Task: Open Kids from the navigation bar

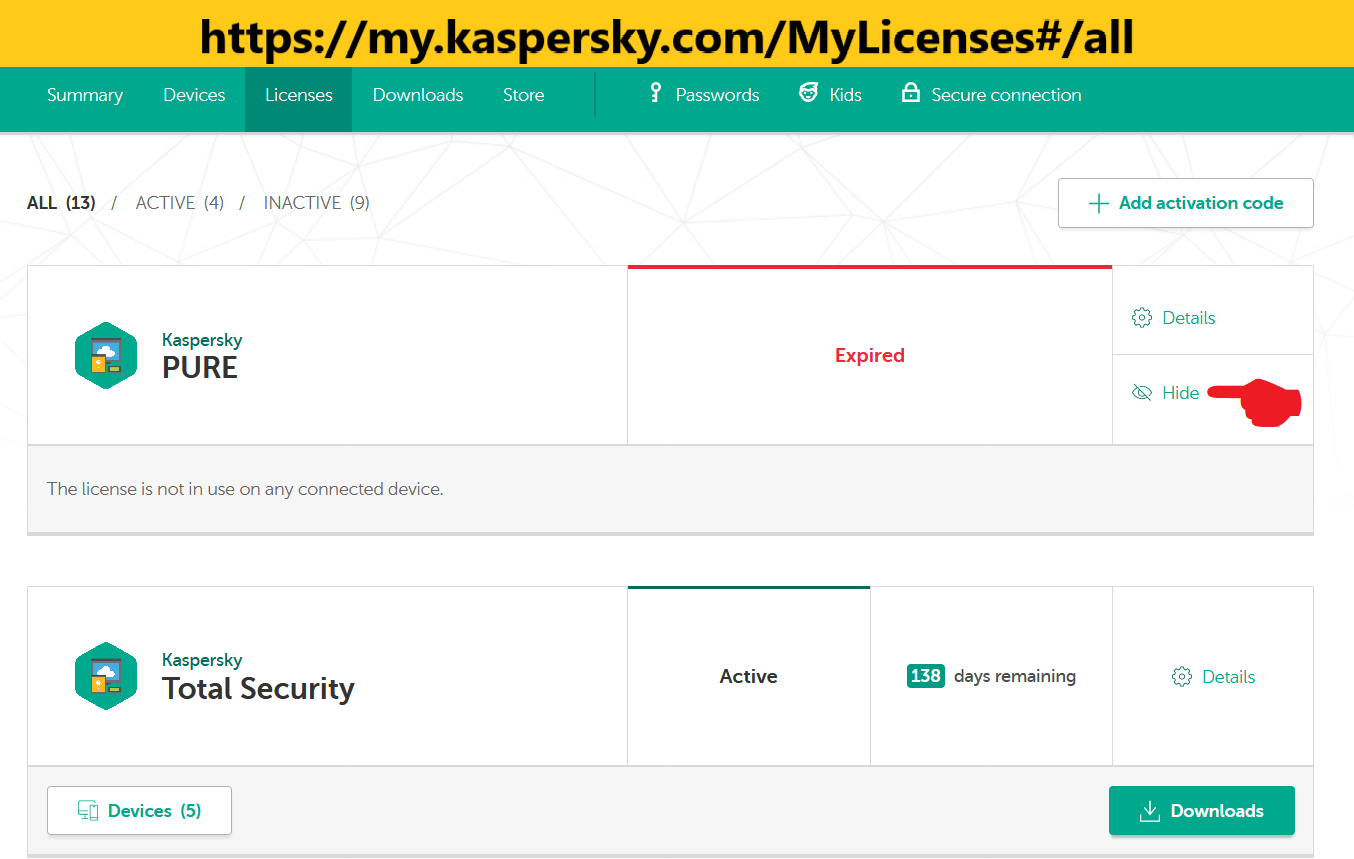Action: [830, 95]
